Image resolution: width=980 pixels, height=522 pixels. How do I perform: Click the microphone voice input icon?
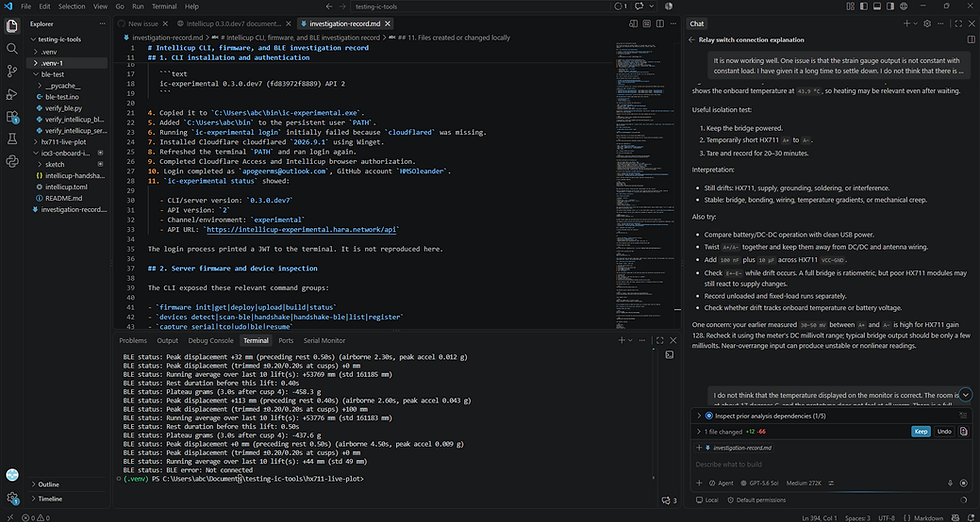[951, 483]
